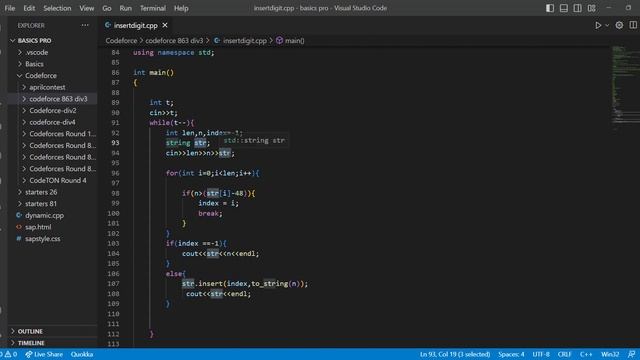Run the C++ file with play button
640x360 pixels.
[598, 25]
